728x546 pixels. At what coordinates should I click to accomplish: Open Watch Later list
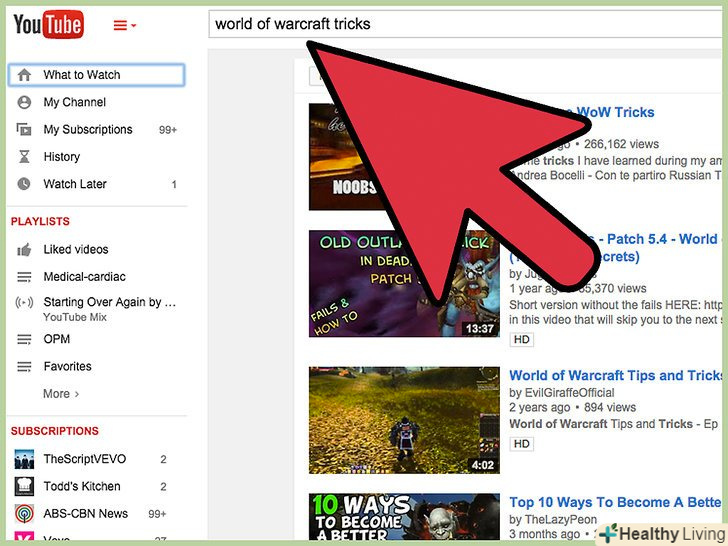pos(75,184)
